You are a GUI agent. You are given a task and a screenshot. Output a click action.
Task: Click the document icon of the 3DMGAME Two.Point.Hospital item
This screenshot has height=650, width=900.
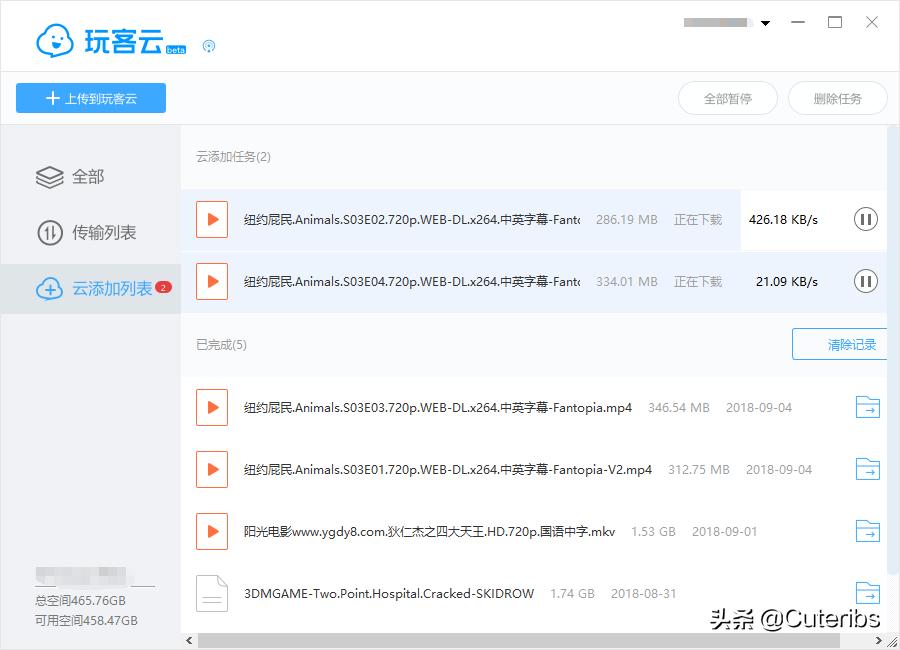[x=211, y=593]
